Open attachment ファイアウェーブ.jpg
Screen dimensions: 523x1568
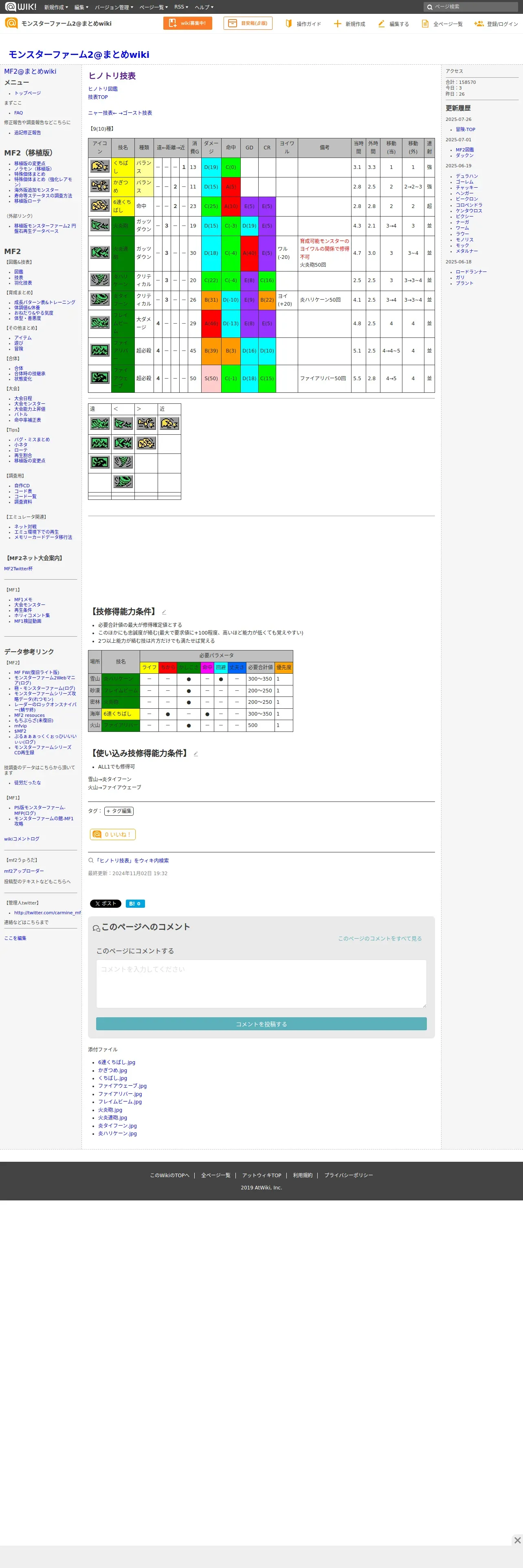[122, 1086]
